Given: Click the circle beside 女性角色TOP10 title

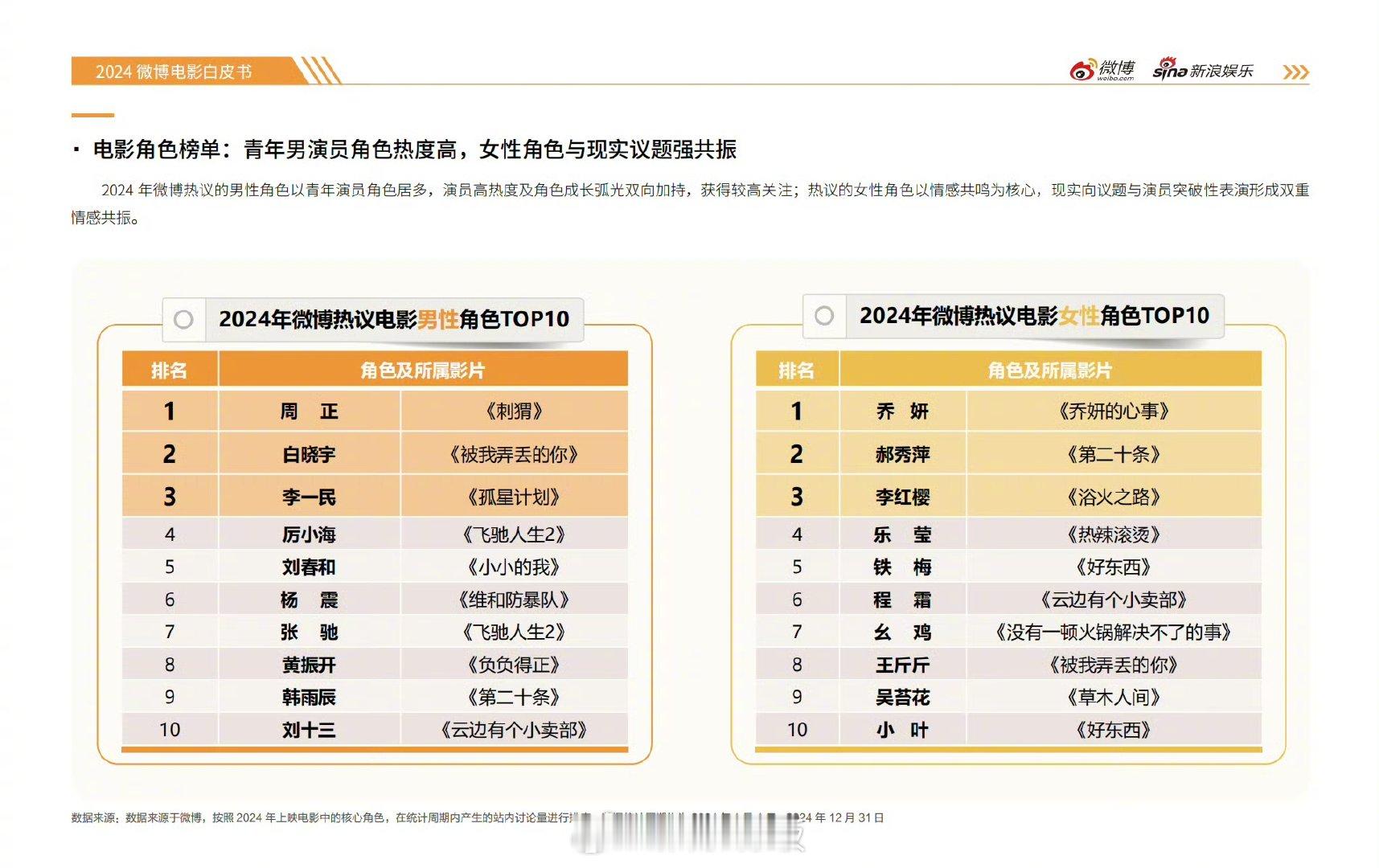Looking at the screenshot, I should 824,316.
